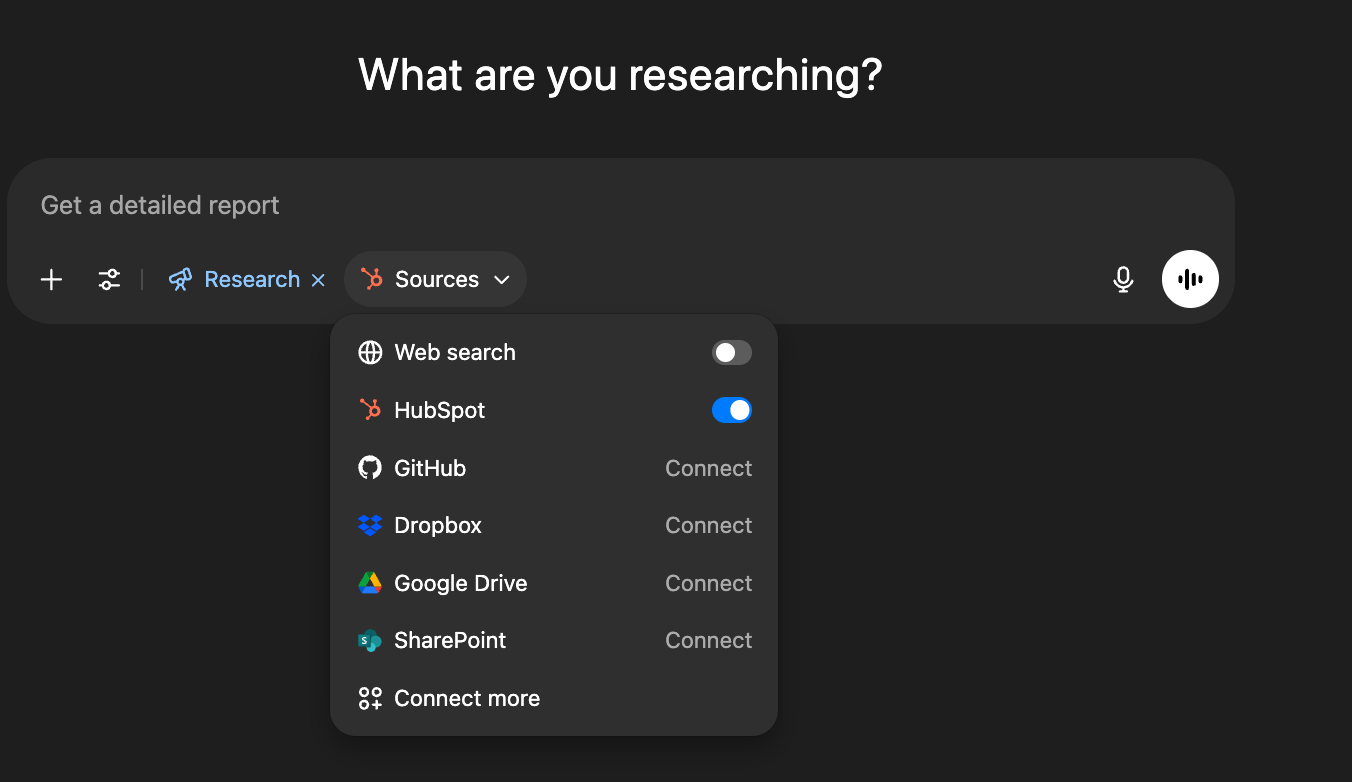Click the GitHub logo icon
Viewport: 1352px width, 782px height.
370,468
